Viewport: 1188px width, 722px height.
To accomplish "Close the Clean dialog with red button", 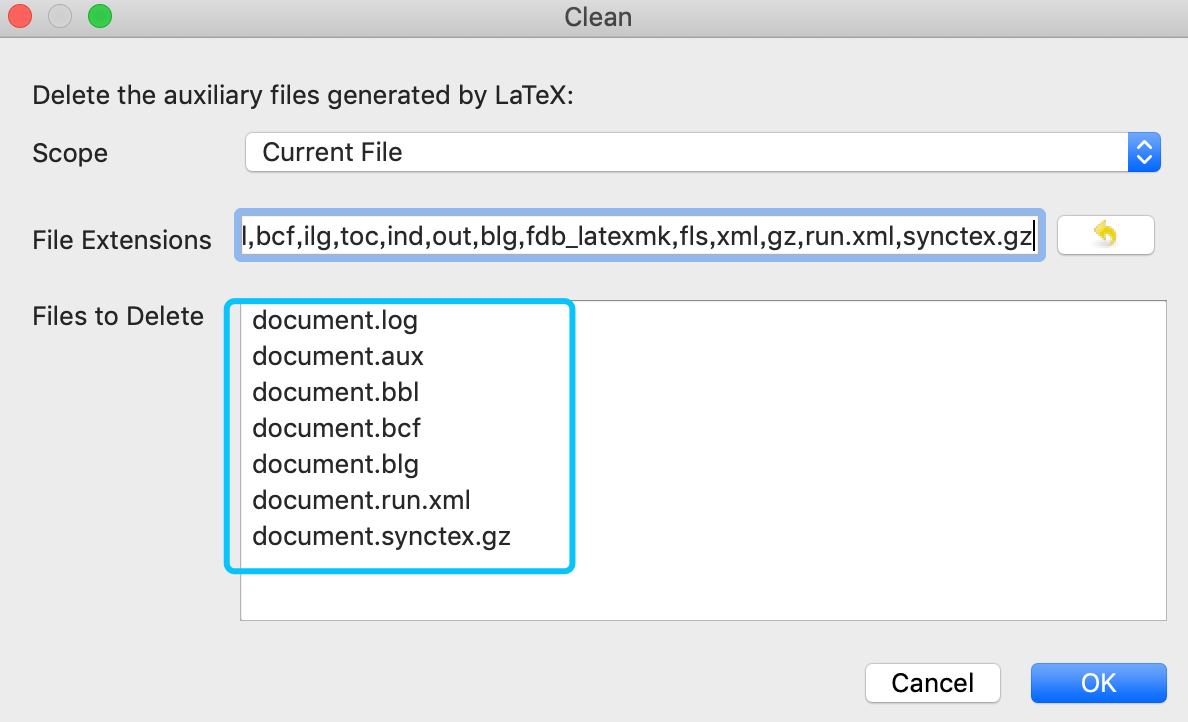I will 23,17.
